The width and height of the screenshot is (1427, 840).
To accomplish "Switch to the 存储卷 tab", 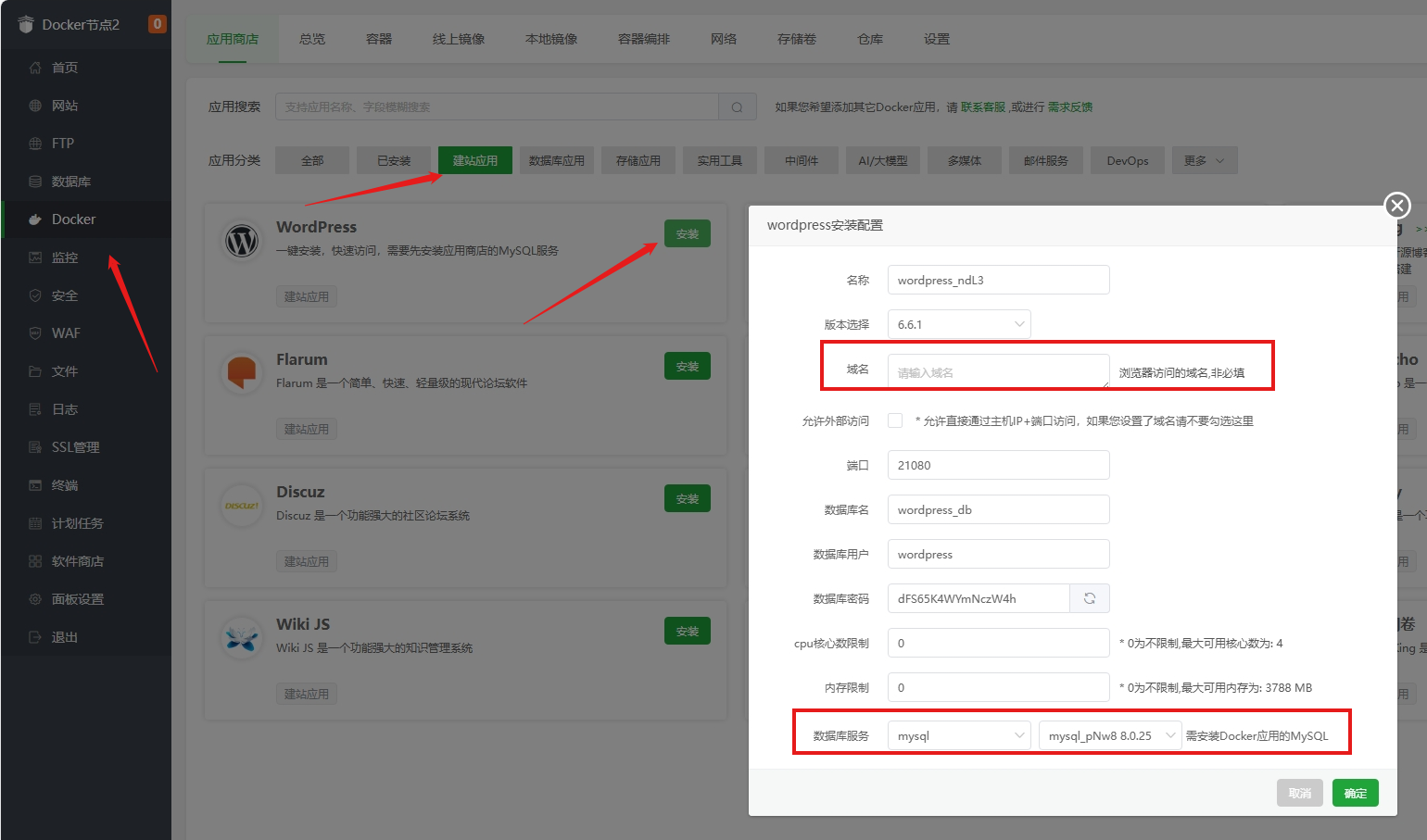I will (x=797, y=39).
